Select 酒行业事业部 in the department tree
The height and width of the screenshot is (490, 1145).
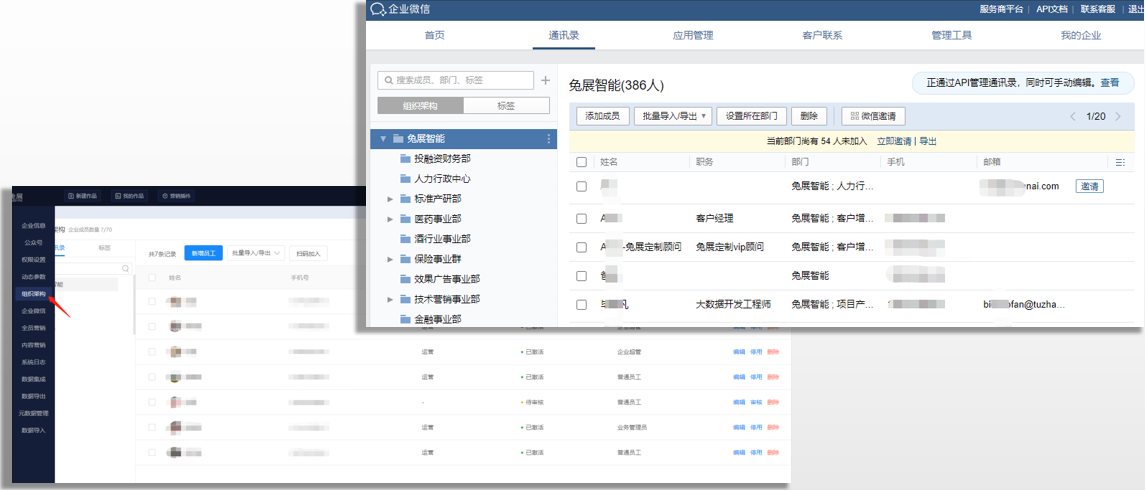443,239
